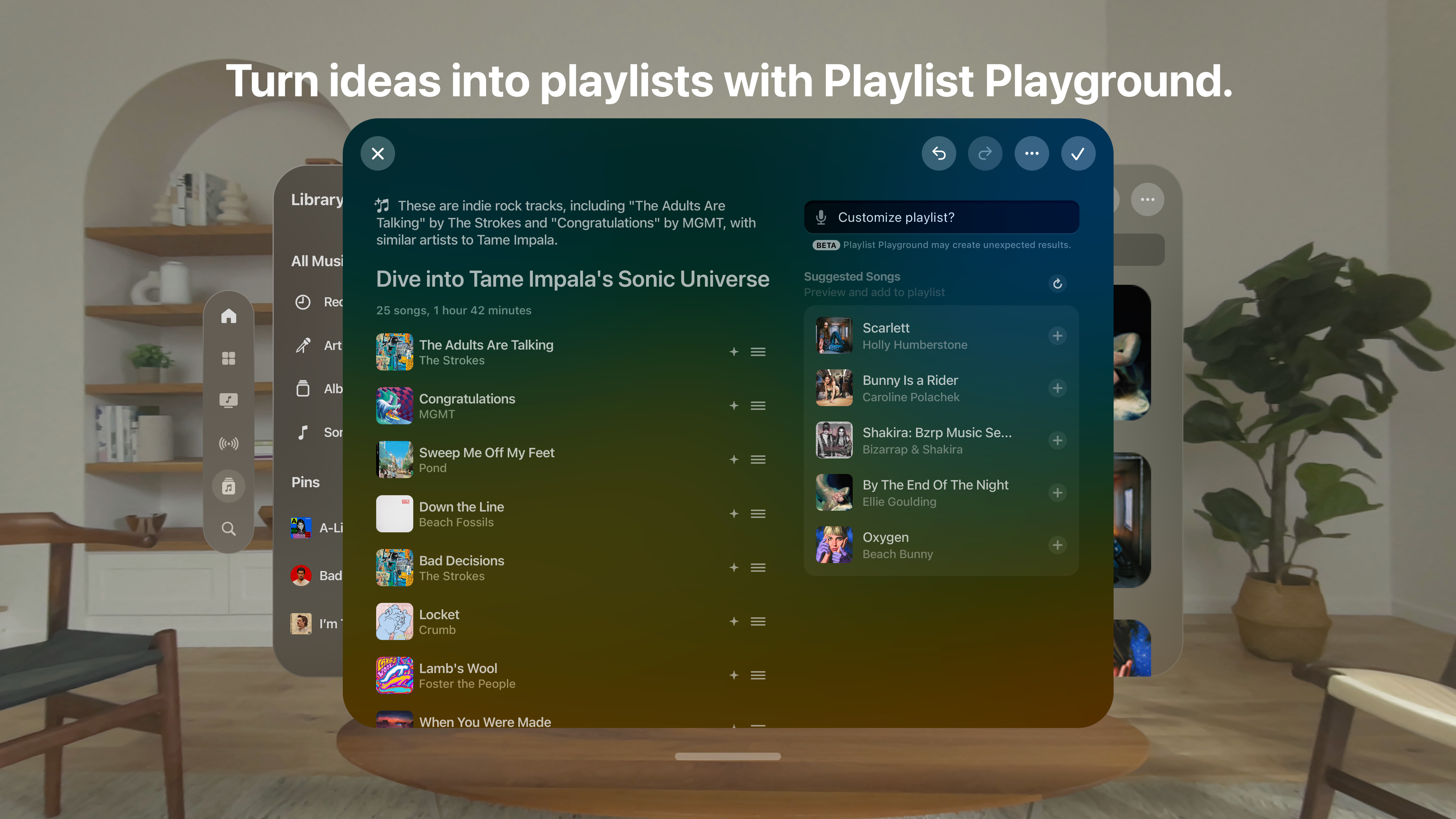Screen dimensions: 1456x819
Task: Add Oxygen by Beach Bunny to playlist
Action: coord(1057,545)
